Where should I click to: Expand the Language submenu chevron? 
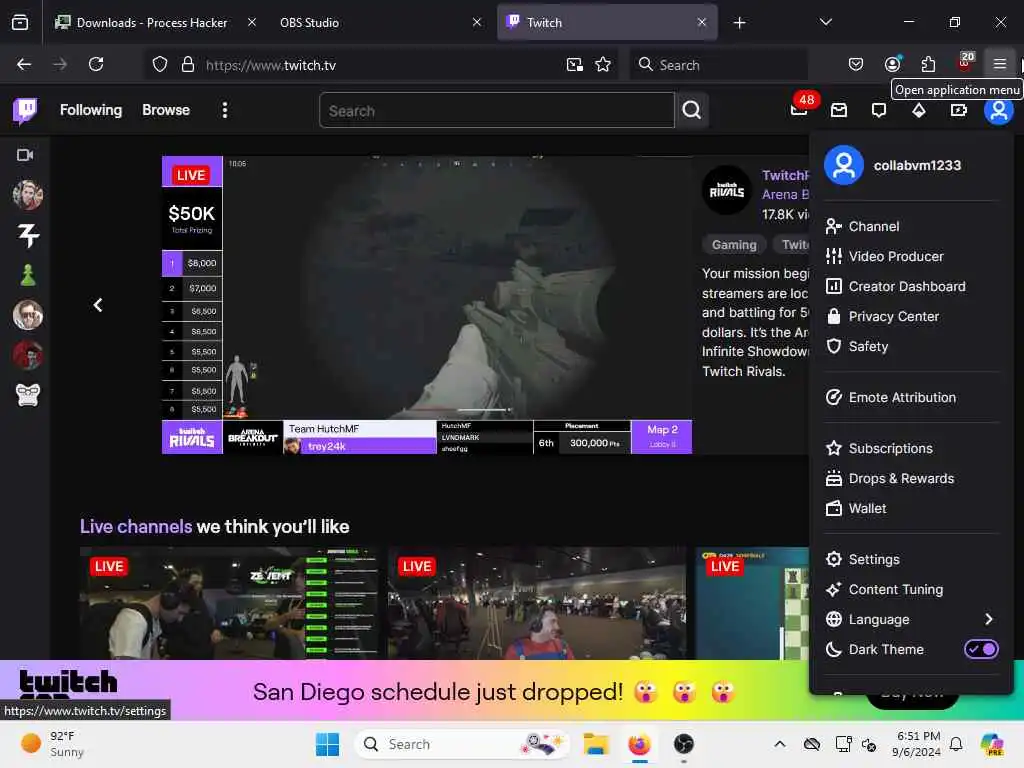tap(989, 619)
